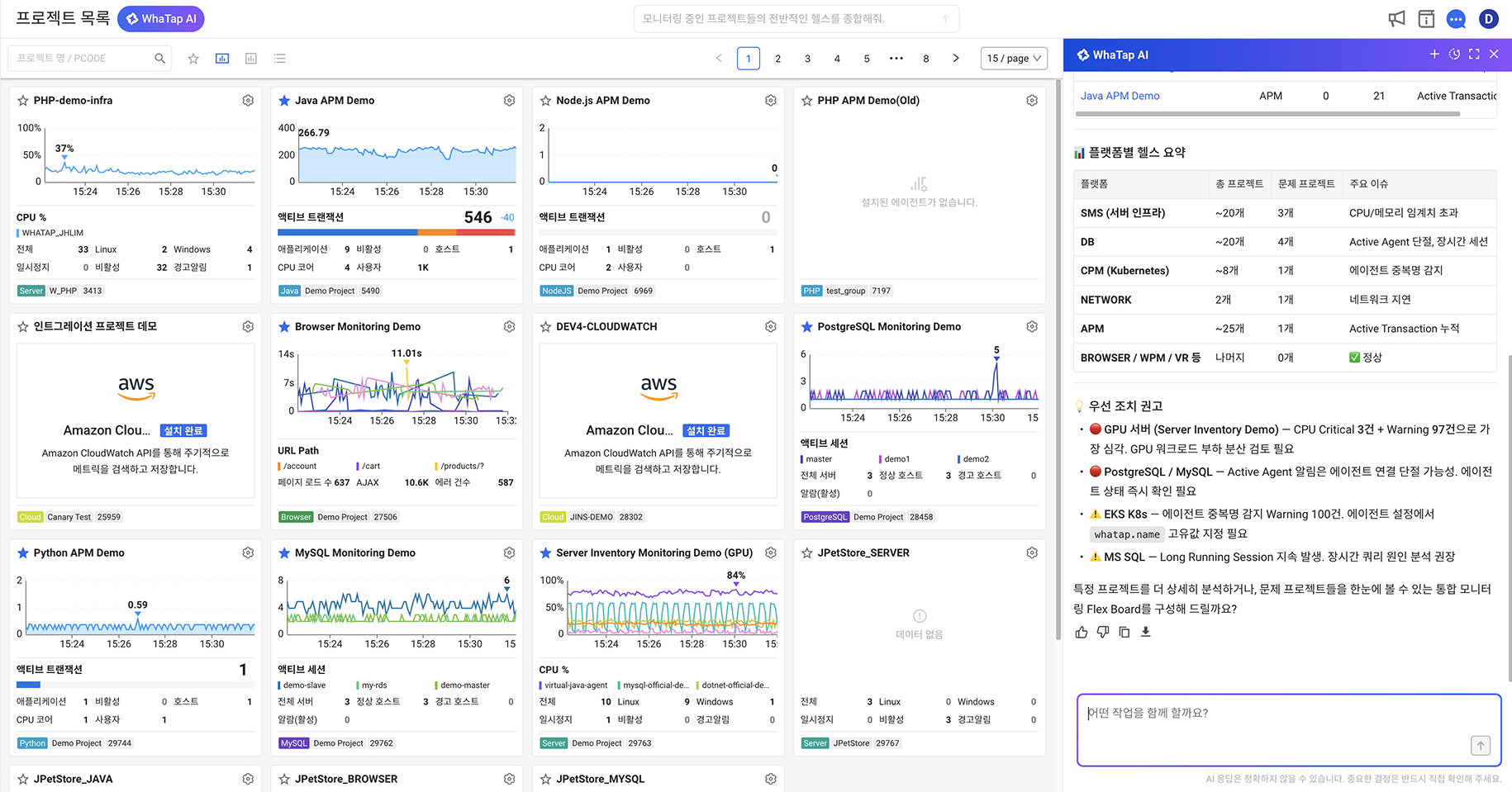Favorite the JPetStore_SERVER project
Screen dimensions: 1512x792
[x=806, y=553]
